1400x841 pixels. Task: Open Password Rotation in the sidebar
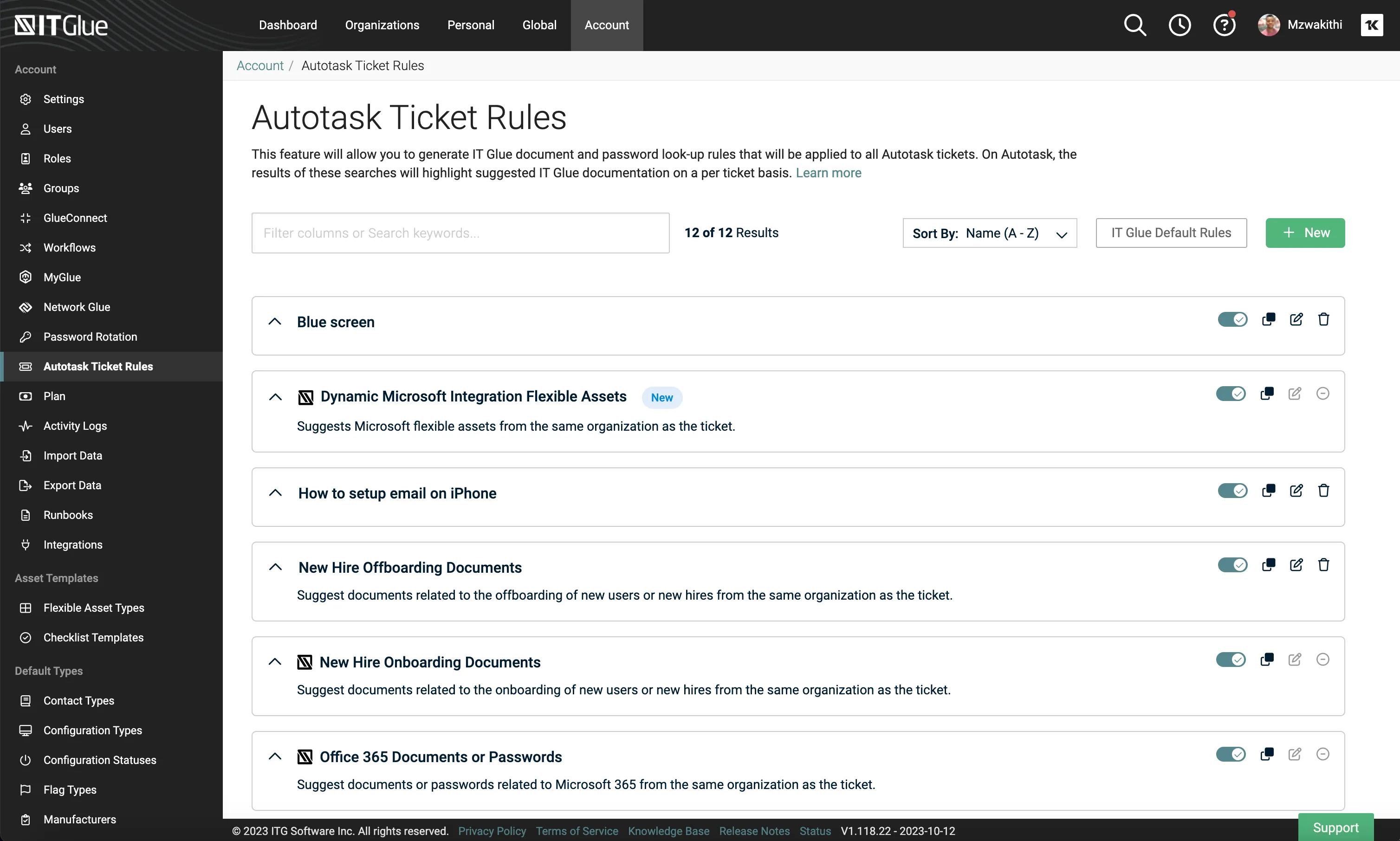(x=90, y=336)
